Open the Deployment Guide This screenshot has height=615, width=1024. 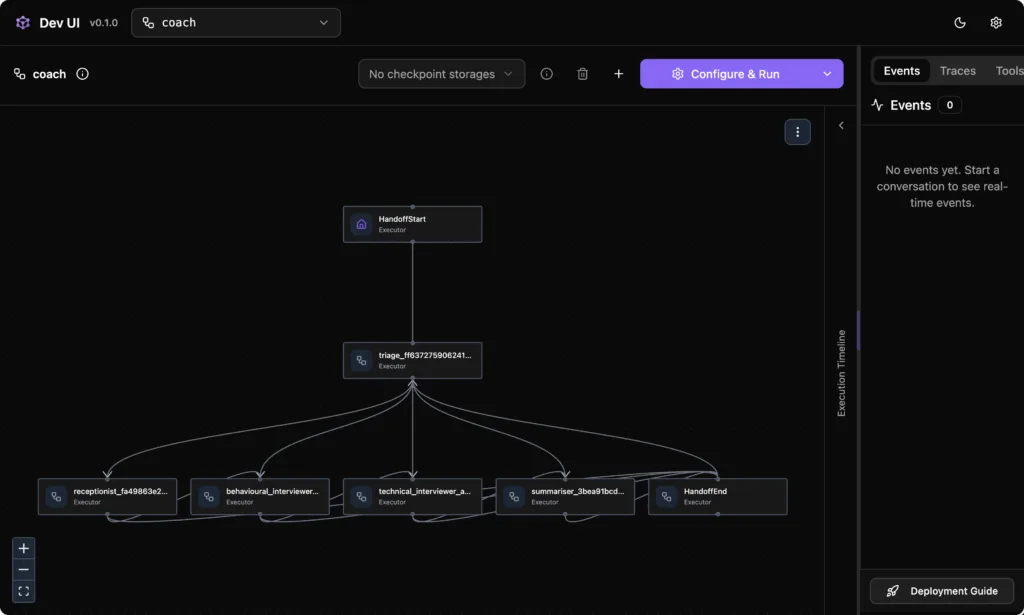[x=941, y=591]
